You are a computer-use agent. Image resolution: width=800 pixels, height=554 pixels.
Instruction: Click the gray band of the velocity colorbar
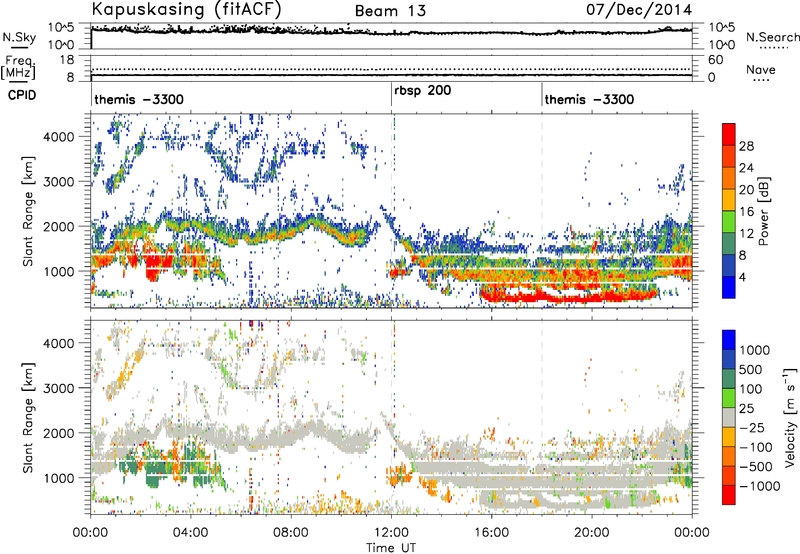[x=729, y=417]
